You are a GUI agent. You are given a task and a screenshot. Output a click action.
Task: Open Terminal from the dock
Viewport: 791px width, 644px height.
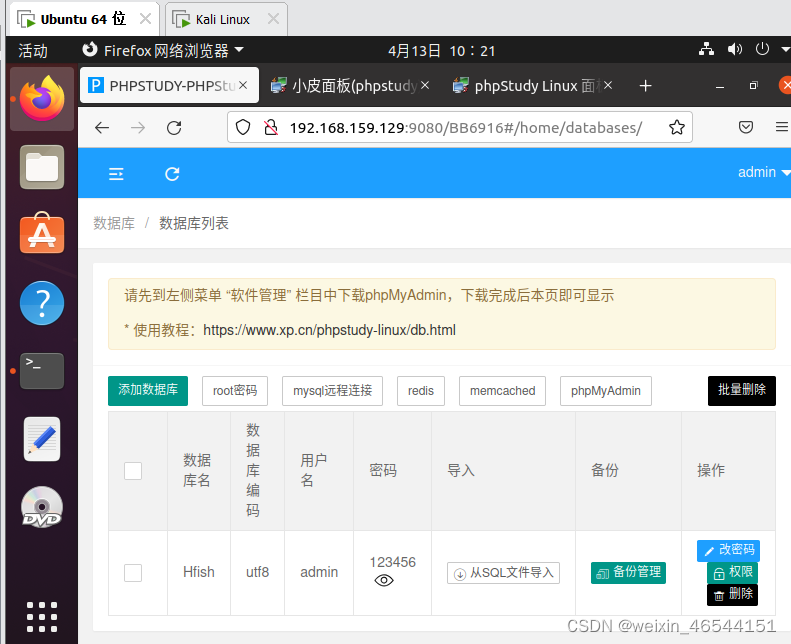(42, 371)
